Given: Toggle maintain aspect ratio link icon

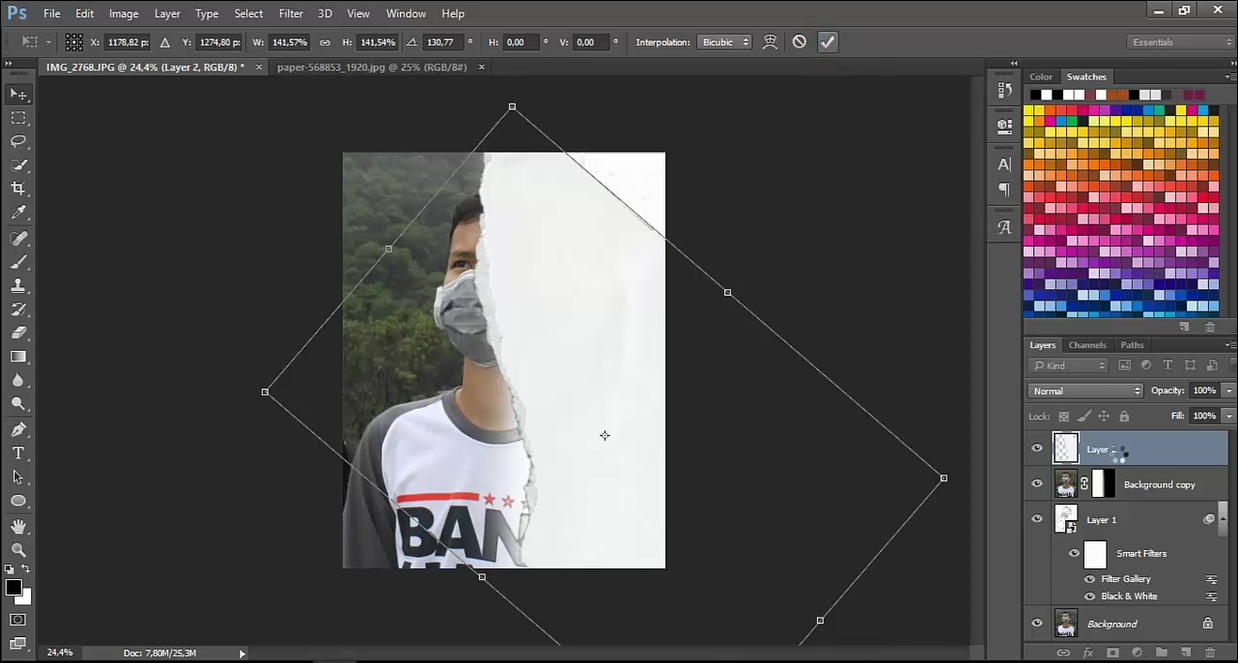Looking at the screenshot, I should (325, 42).
